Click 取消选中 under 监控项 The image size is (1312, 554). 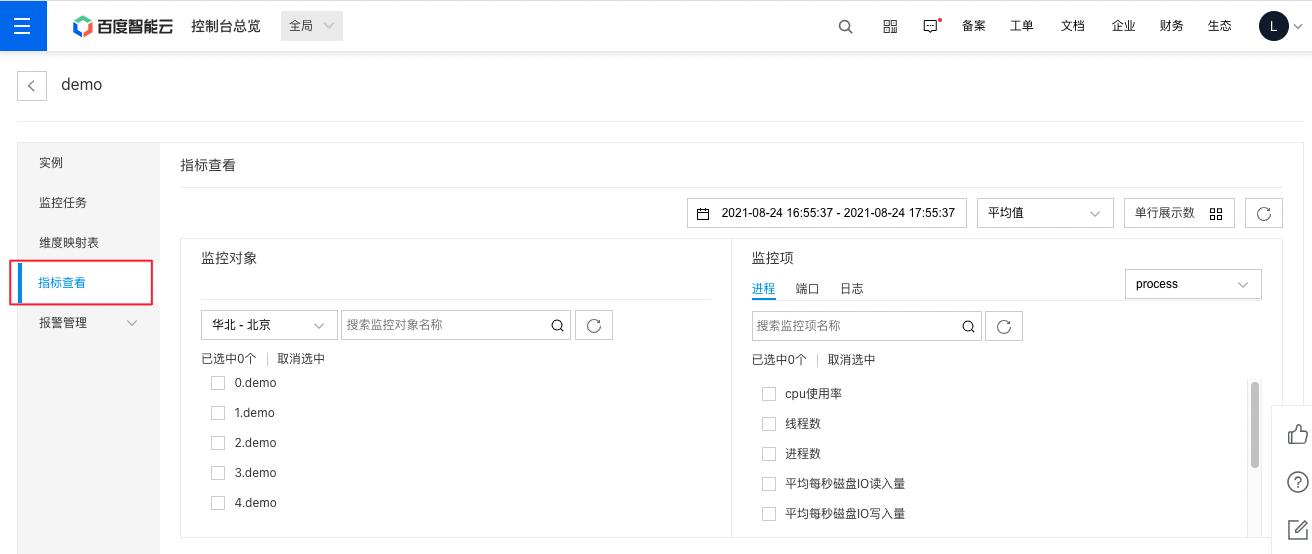pos(852,360)
